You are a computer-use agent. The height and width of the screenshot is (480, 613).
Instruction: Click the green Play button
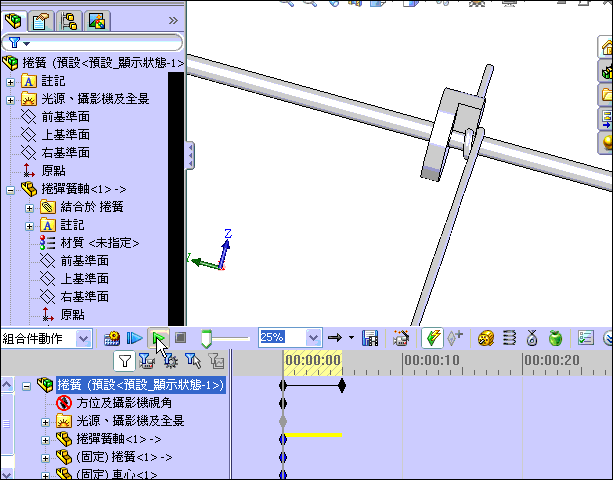[159, 338]
